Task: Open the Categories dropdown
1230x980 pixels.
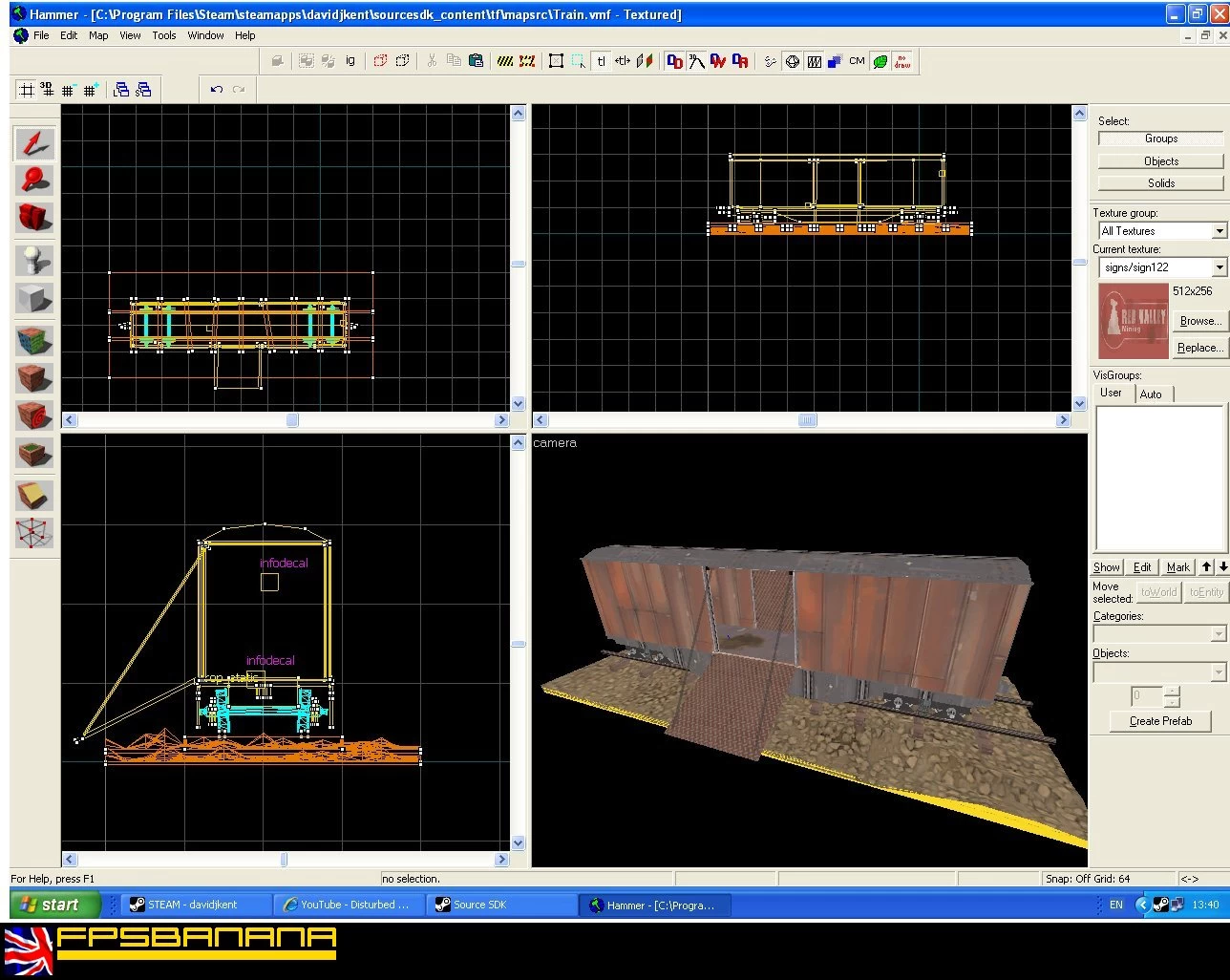Action: tap(1218, 633)
